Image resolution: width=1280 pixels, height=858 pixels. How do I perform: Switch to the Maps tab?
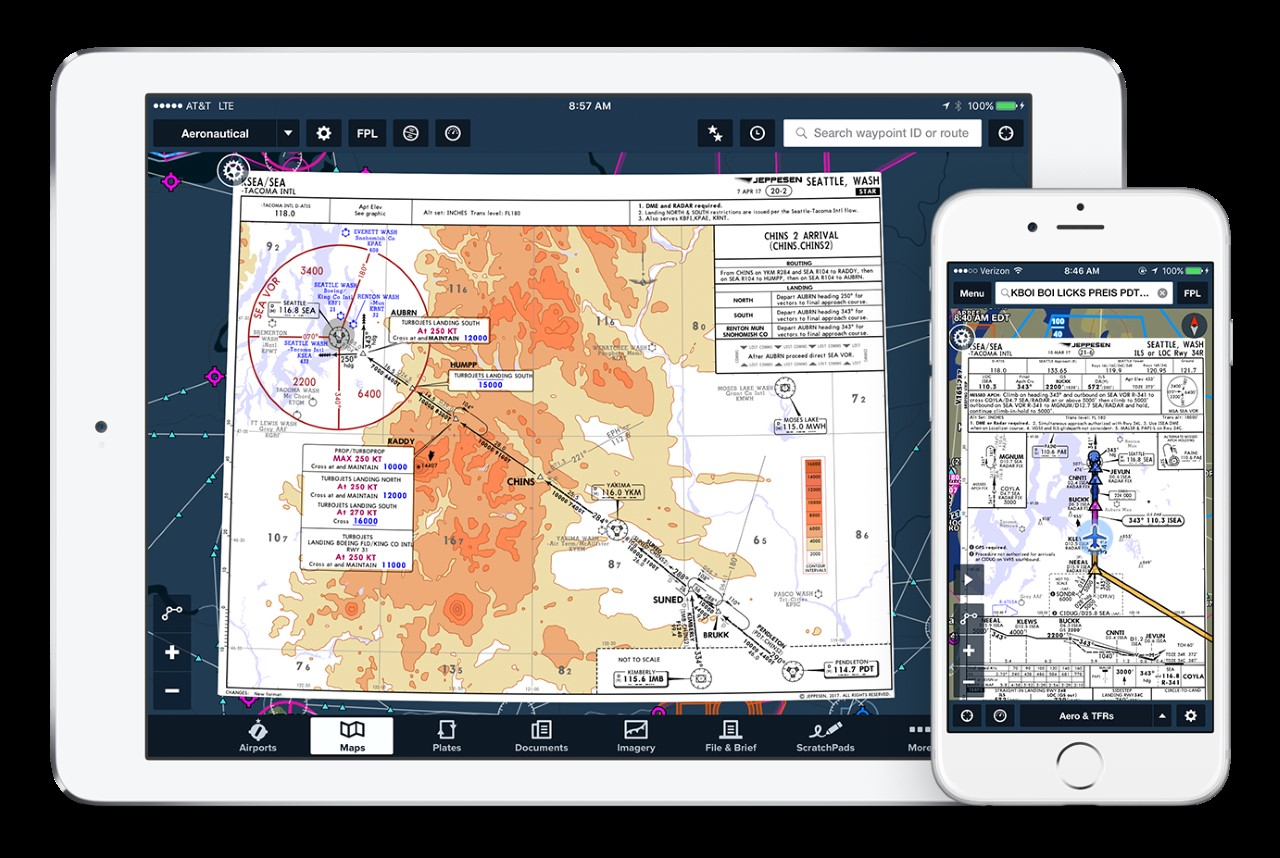pos(352,736)
